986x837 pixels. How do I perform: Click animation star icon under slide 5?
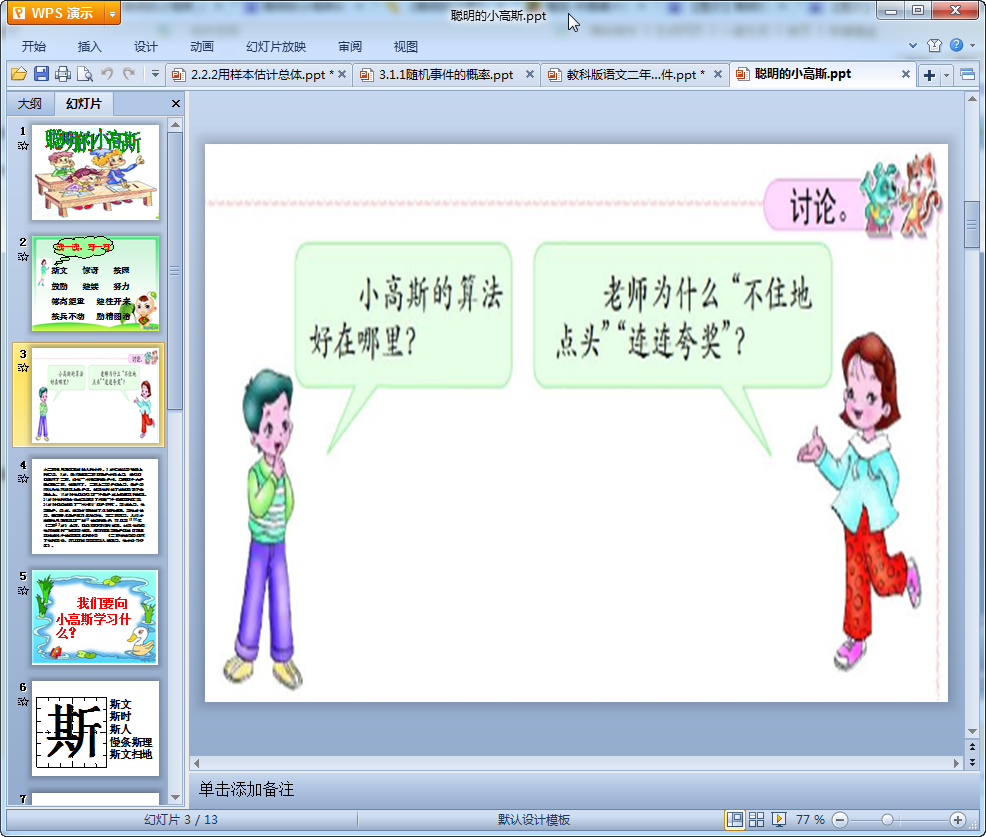[23, 590]
